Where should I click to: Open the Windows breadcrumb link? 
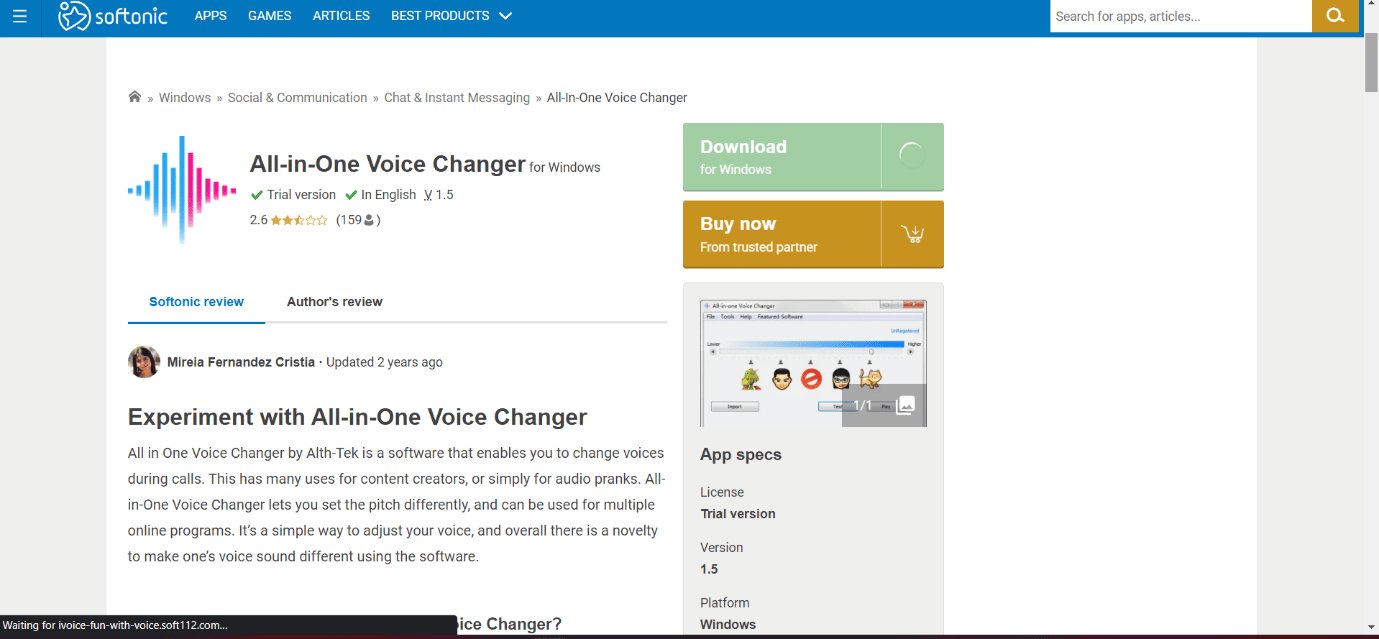(x=185, y=98)
